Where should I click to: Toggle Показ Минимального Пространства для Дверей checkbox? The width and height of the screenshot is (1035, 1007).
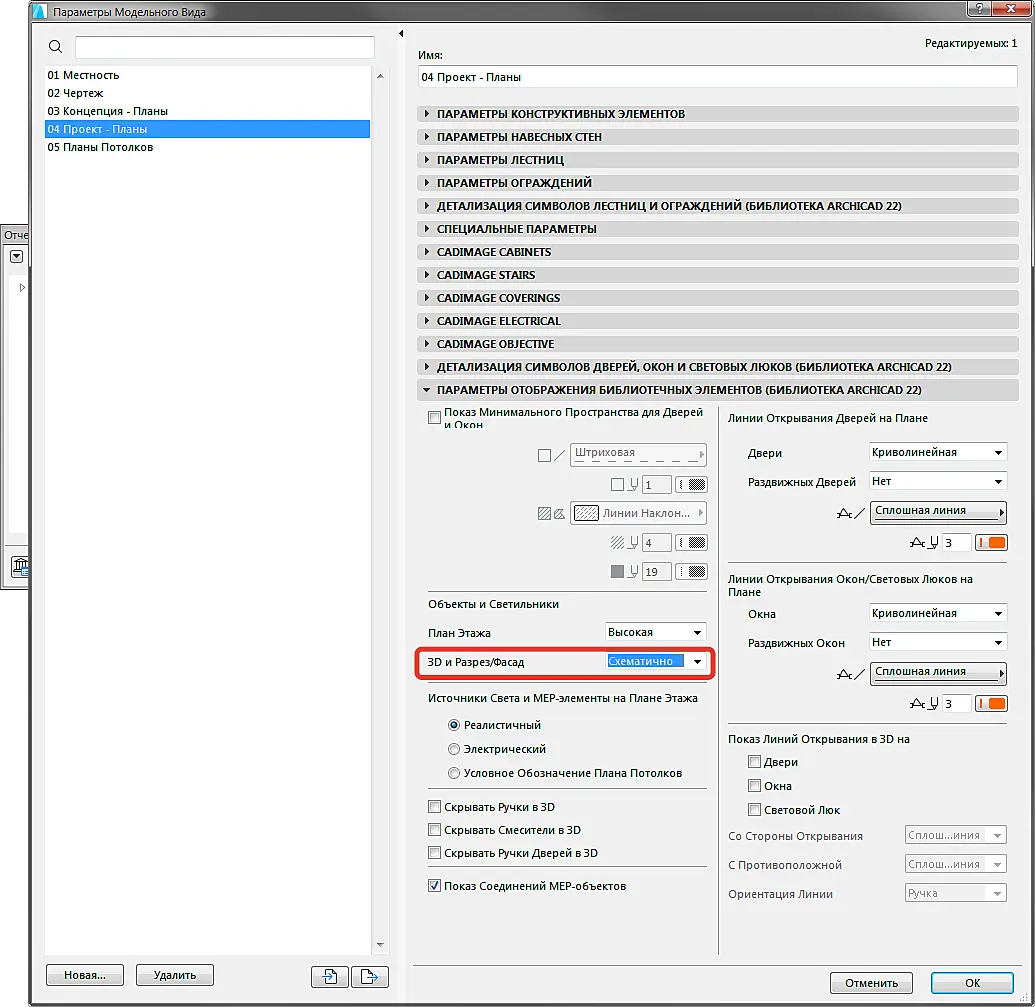tap(434, 417)
